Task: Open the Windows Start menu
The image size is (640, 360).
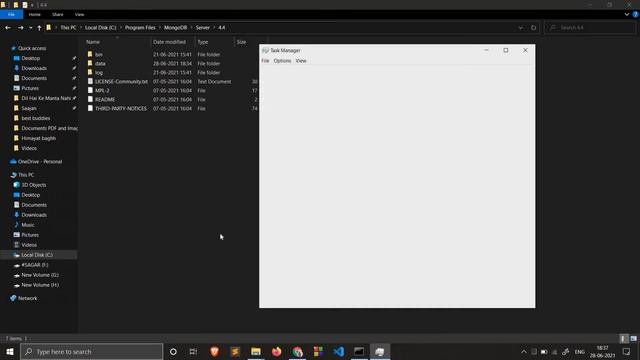Action: [x=10, y=351]
